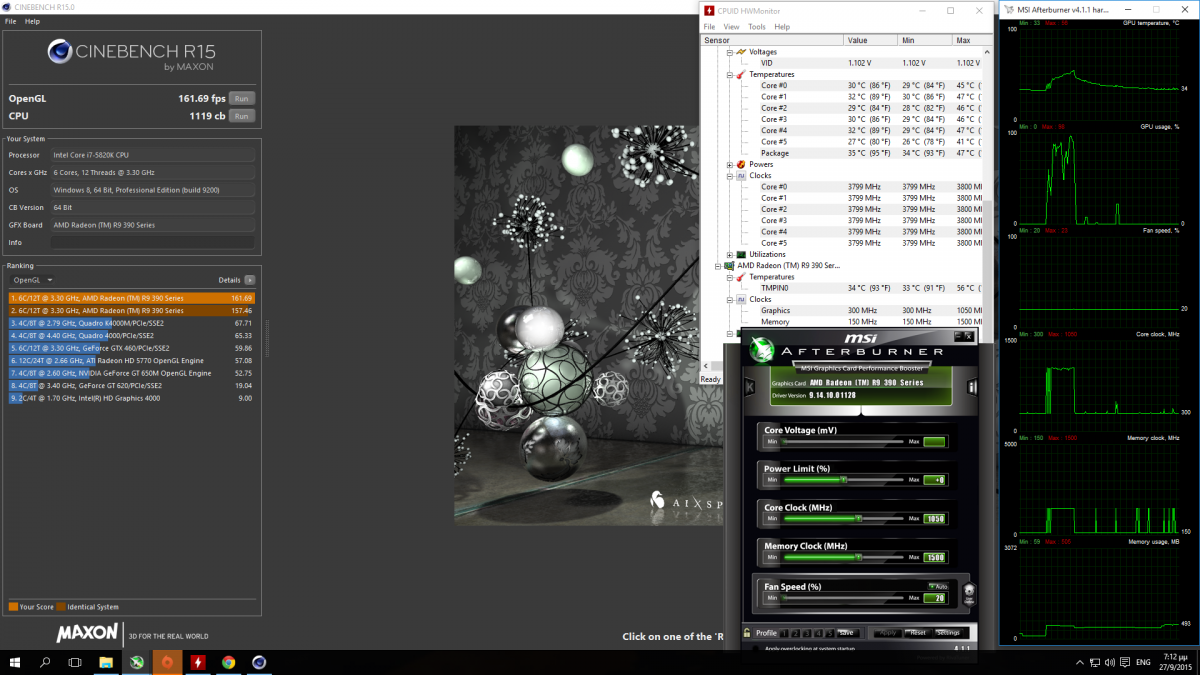The height and width of the screenshot is (675, 1200).
Task: Adjust the Core Voltage slider in Afterburner
Action: [844, 441]
